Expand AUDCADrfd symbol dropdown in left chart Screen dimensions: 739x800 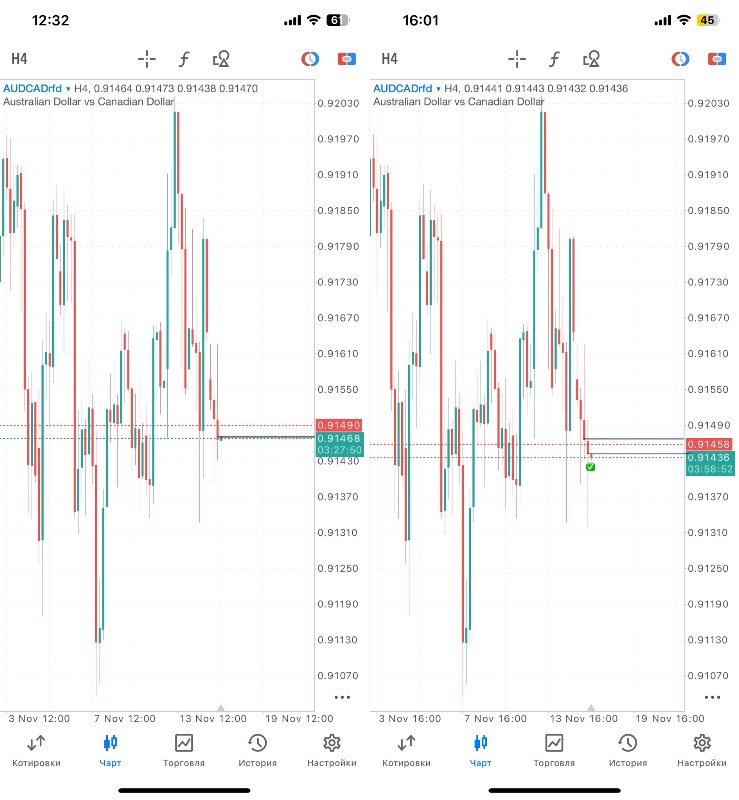coord(66,89)
